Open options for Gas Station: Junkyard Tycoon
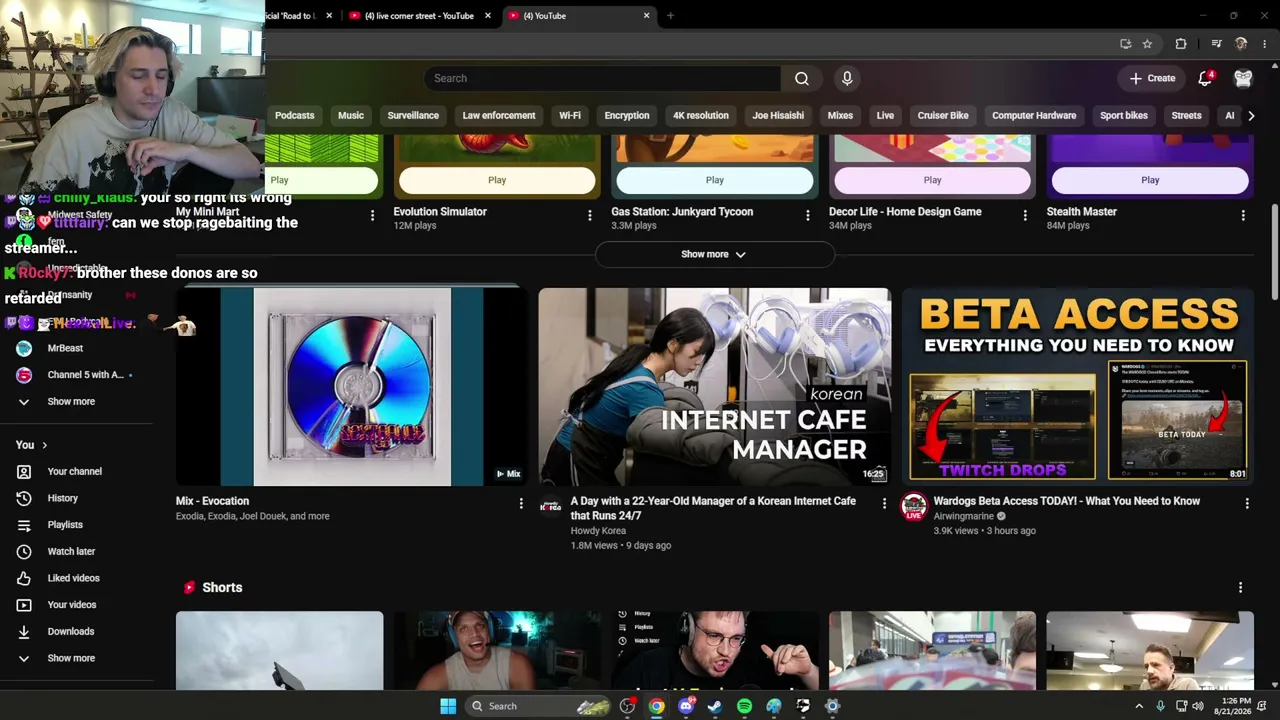 pyautogui.click(x=807, y=215)
